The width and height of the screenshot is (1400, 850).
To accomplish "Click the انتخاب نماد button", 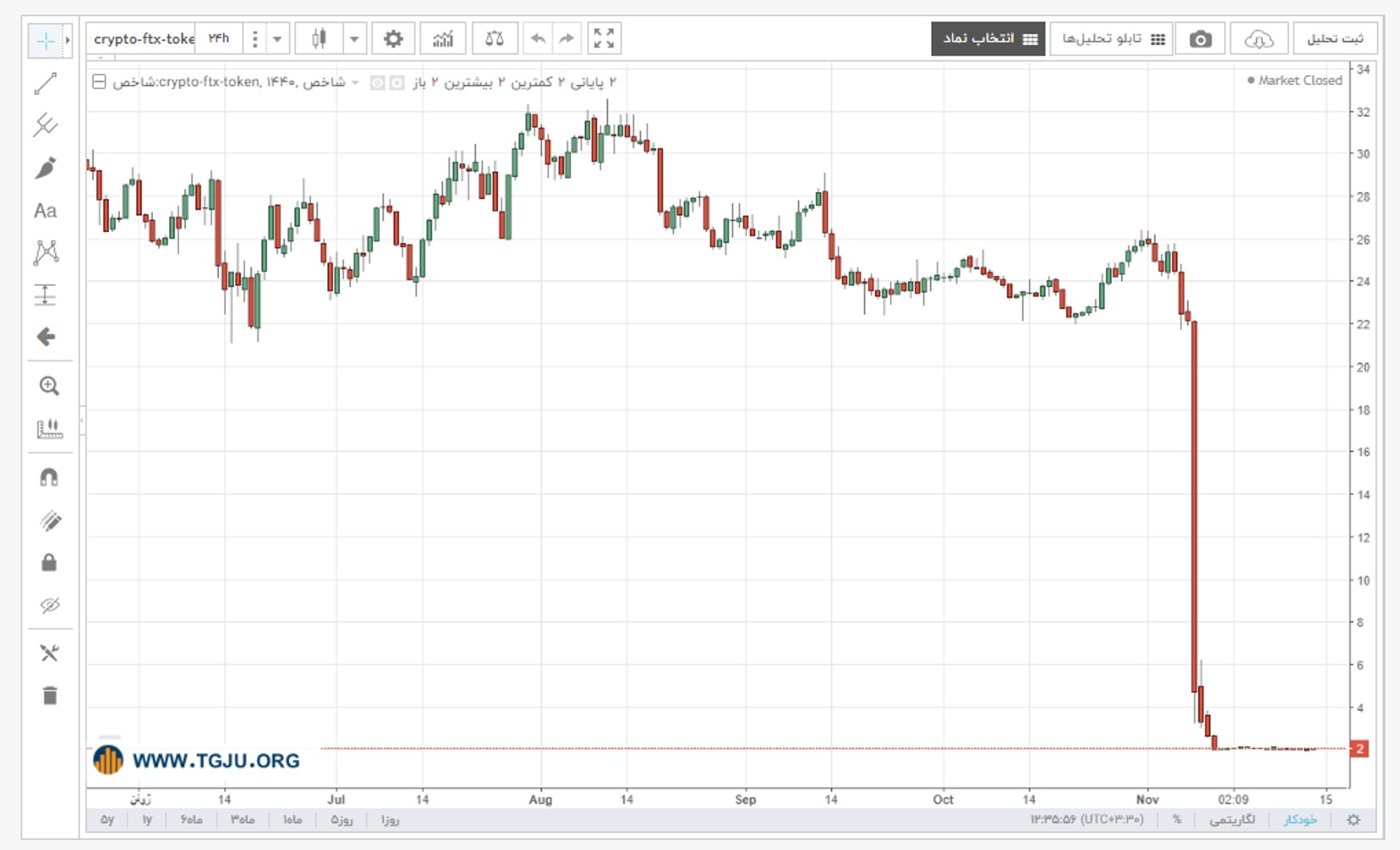I will [x=988, y=39].
